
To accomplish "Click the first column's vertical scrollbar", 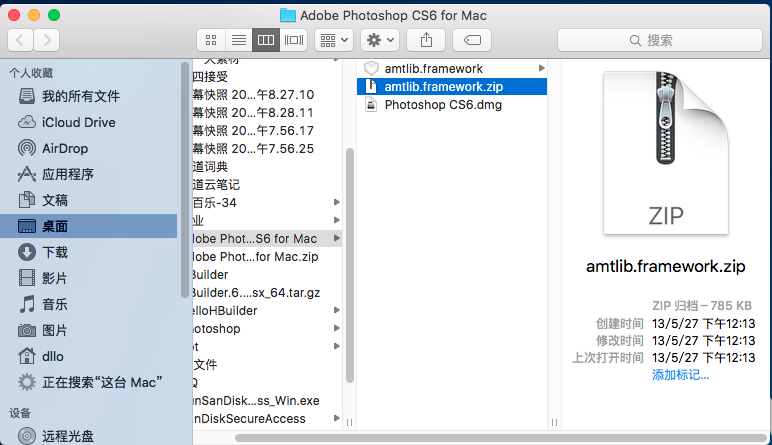I will click(350, 265).
